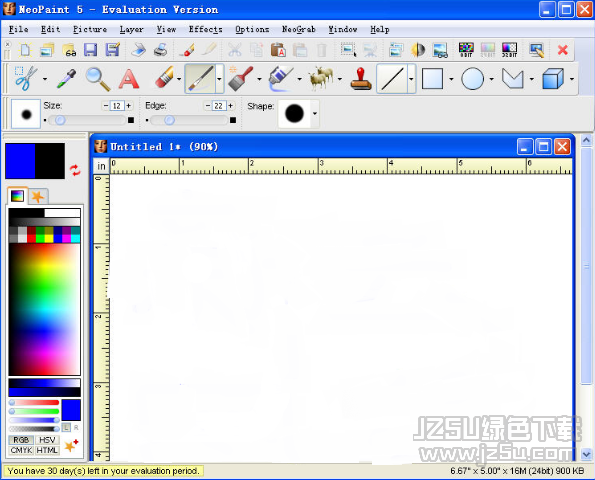The width and height of the screenshot is (595, 480).
Task: Open the brush Shape dropdown
Action: [x=315, y=113]
